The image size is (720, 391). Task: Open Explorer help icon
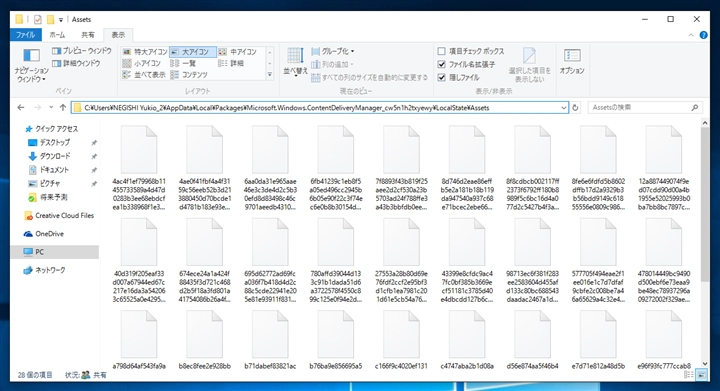pyautogui.click(x=703, y=35)
